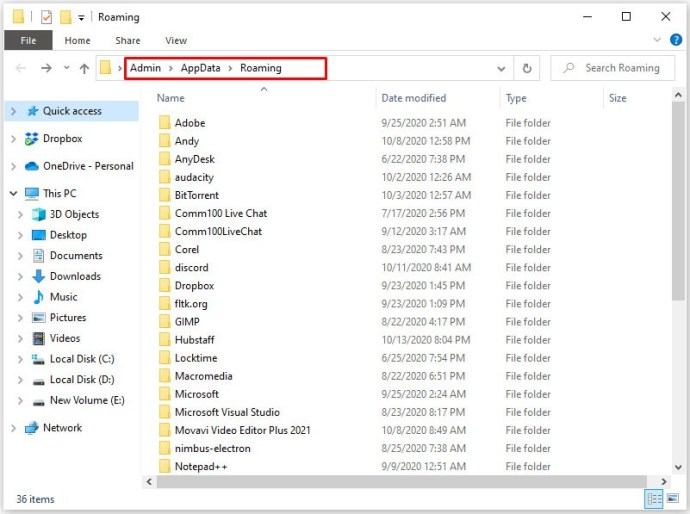Click the New folder icon in the title bar
This screenshot has width=690, height=514.
(x=66, y=17)
